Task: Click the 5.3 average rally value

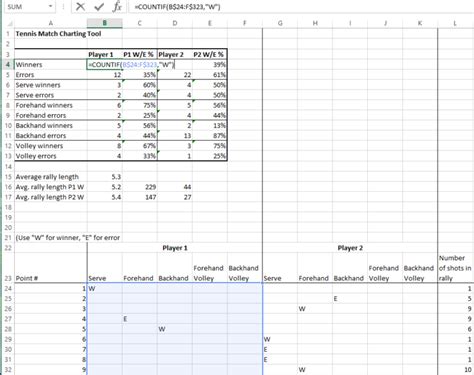Action: [105, 177]
